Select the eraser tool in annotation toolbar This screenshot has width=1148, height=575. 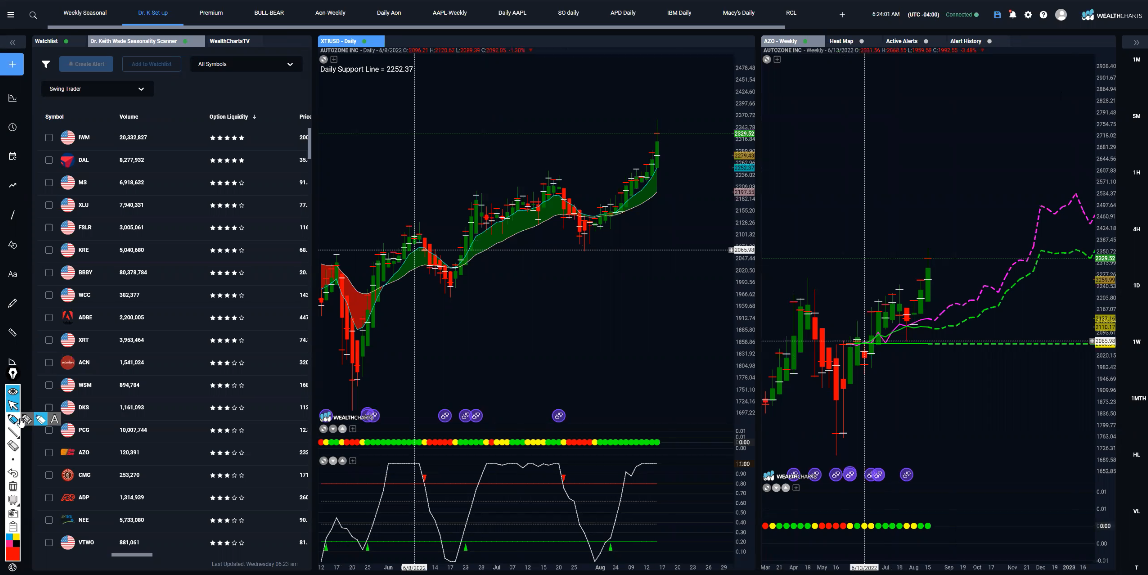tap(12, 445)
